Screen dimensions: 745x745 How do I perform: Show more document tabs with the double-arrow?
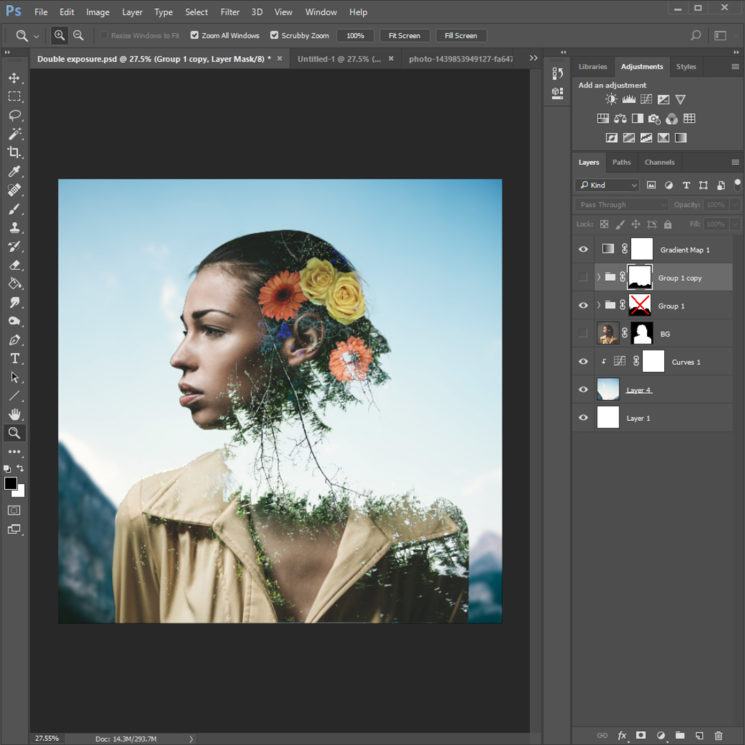534,58
